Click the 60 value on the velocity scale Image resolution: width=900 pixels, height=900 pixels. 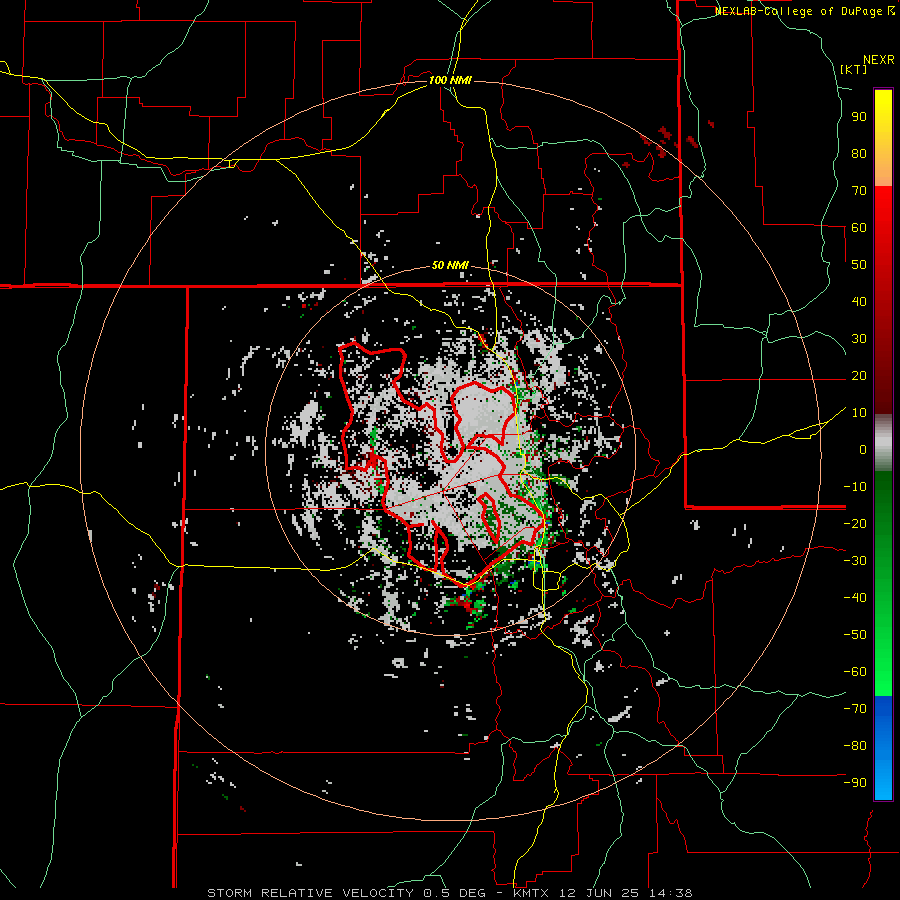859,227
